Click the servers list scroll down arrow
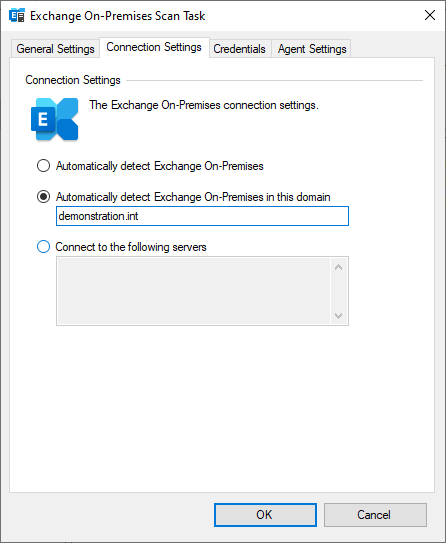The height and width of the screenshot is (543, 446). point(339,315)
